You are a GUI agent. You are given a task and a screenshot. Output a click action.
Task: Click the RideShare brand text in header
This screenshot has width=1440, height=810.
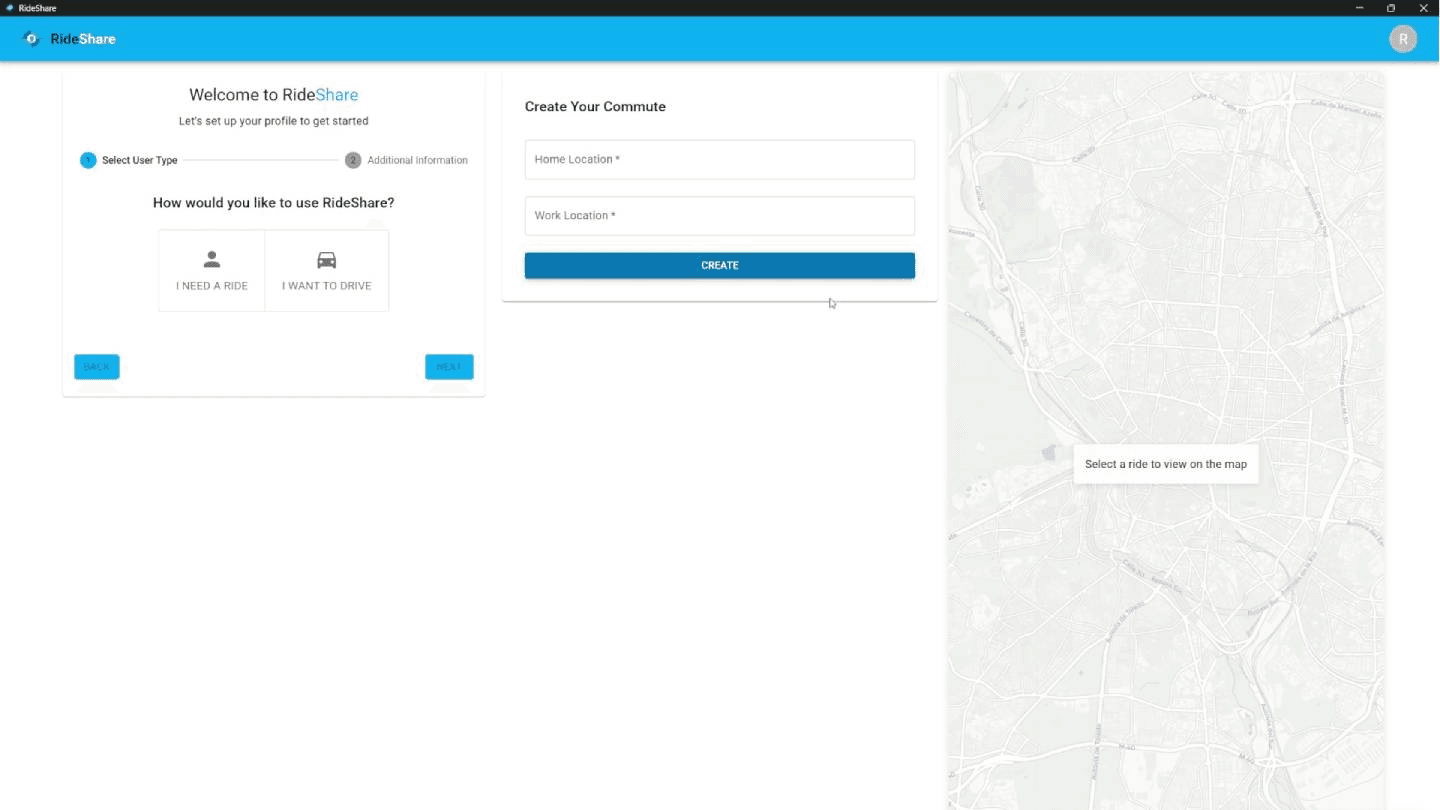click(83, 39)
